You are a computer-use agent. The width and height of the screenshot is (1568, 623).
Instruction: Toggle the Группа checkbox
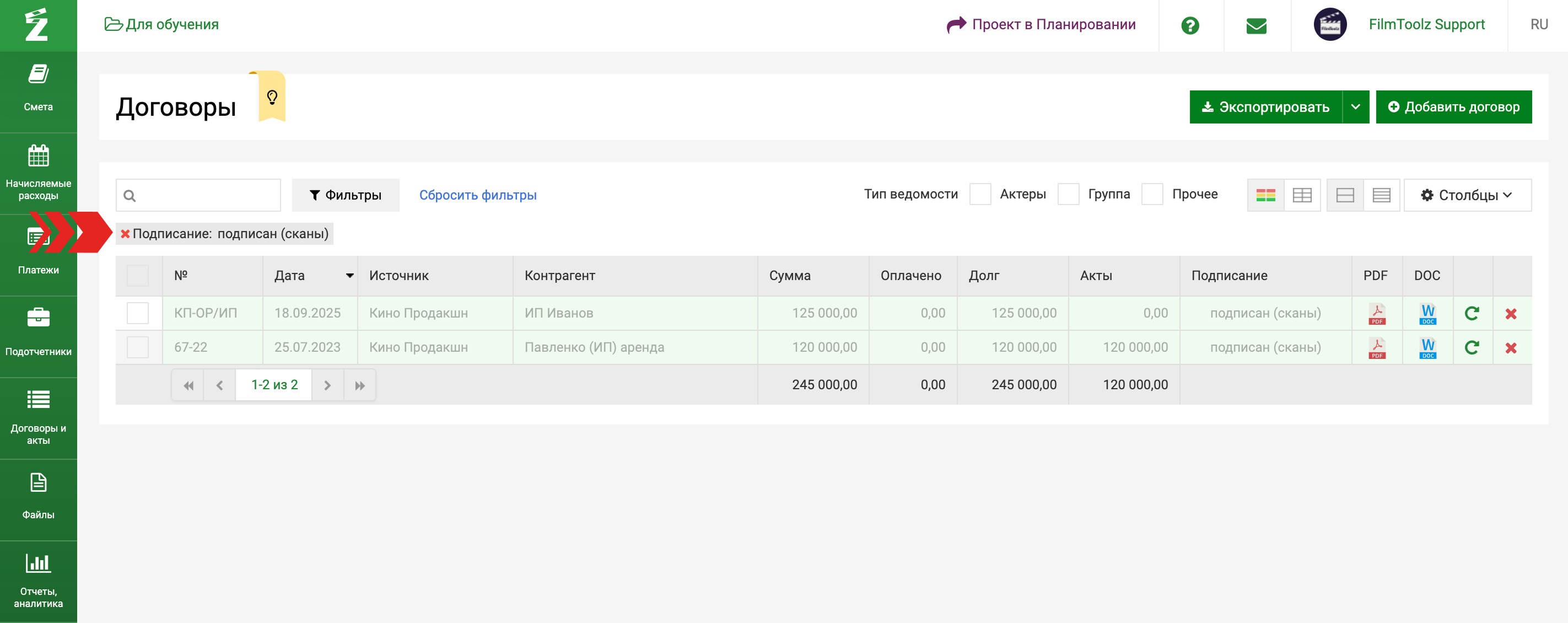pyautogui.click(x=1068, y=194)
